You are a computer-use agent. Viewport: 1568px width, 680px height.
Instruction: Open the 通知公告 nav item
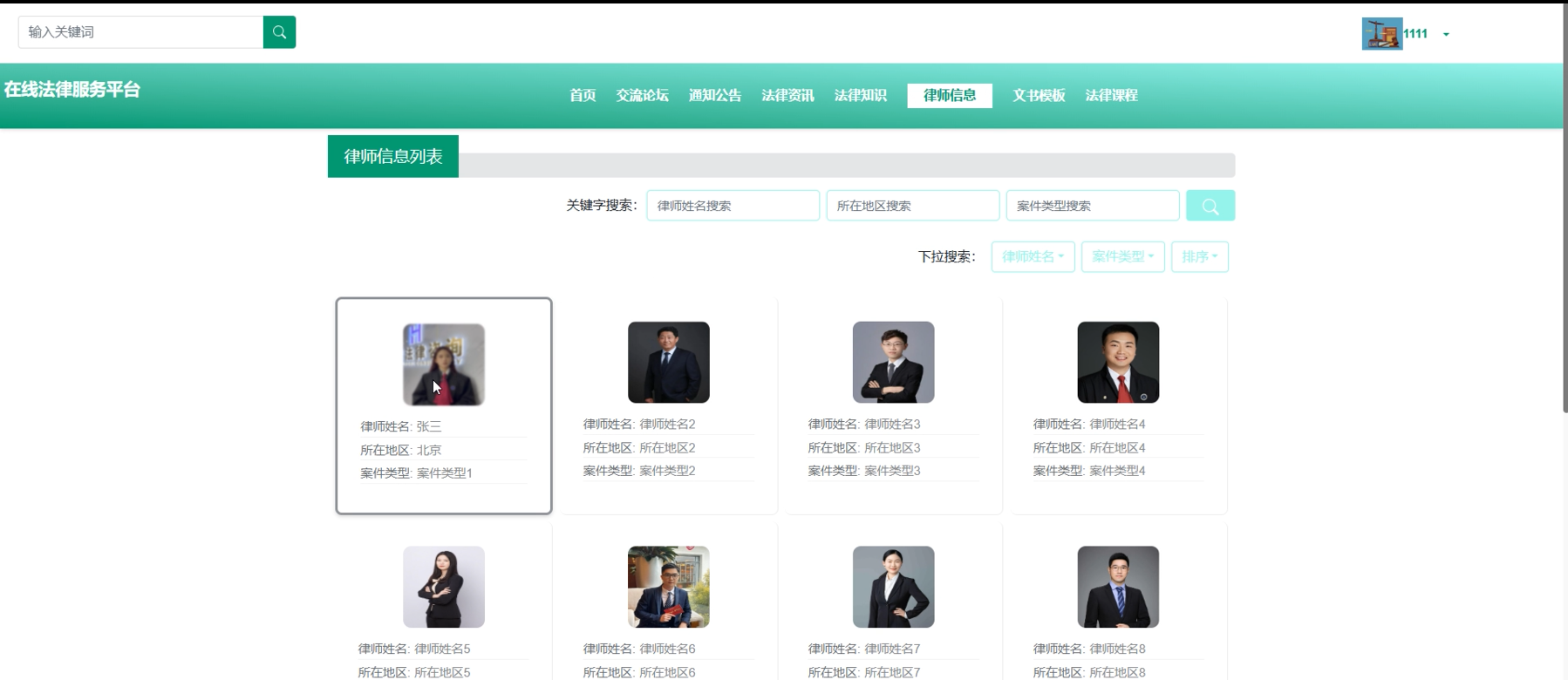715,95
